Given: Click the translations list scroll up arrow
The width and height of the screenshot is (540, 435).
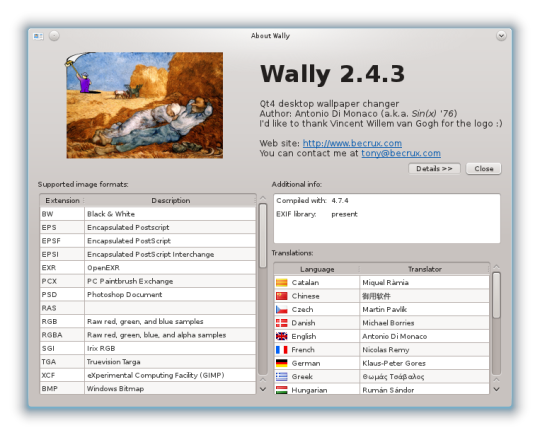Looking at the screenshot, I should click(x=496, y=267).
